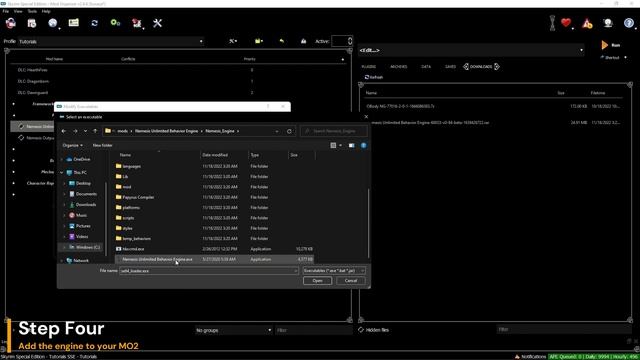This screenshot has width=640, height=360.
Task: Open the executables gears icon
Action: (x=116, y=23)
